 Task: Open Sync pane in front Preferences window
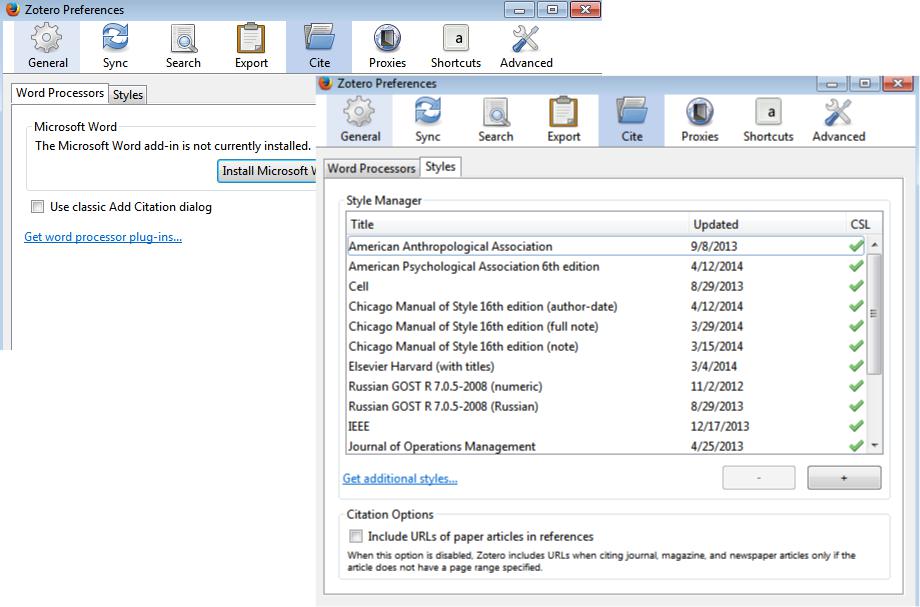(428, 120)
